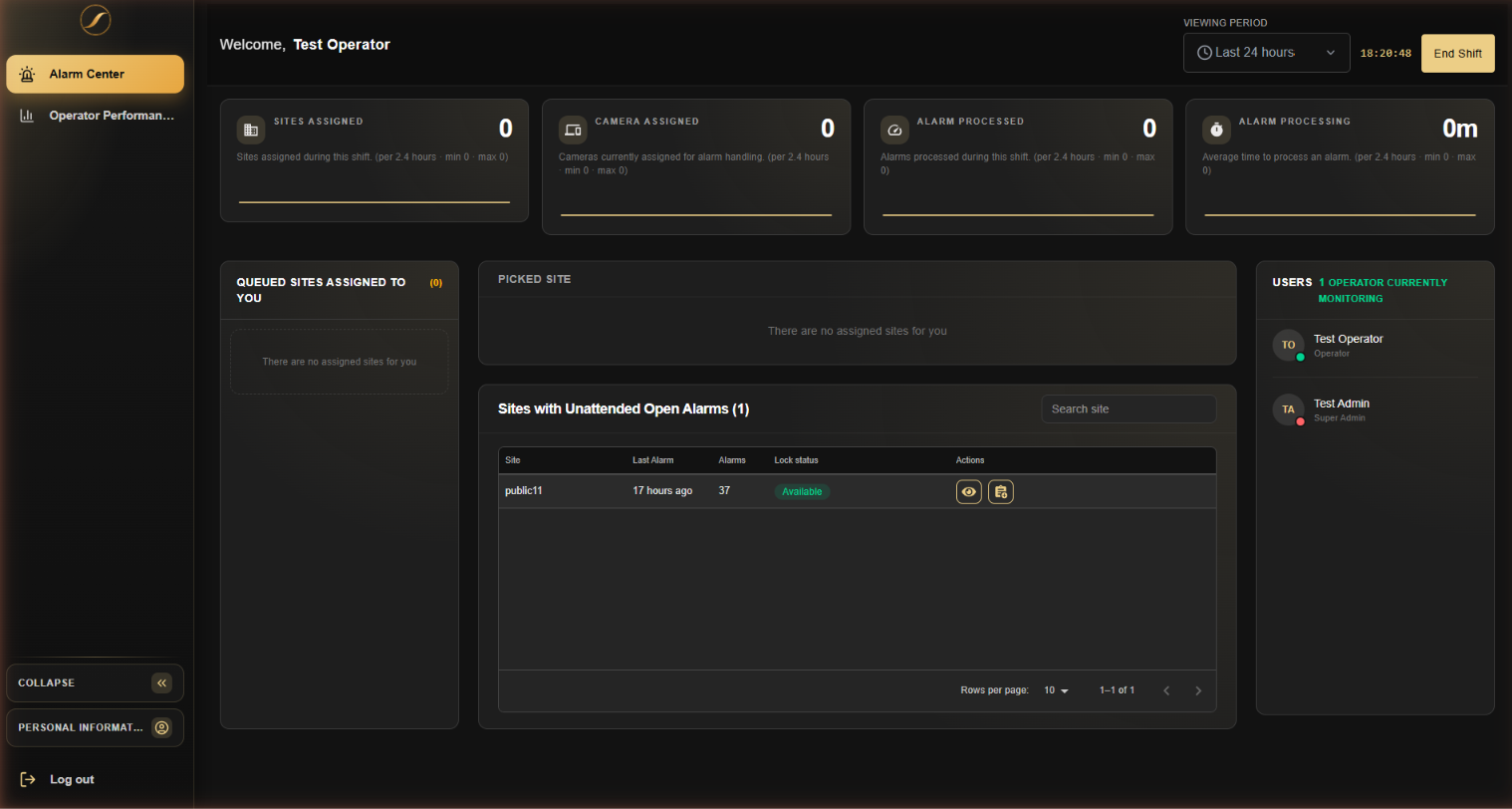Open the Alarm Center menu item

(96, 74)
